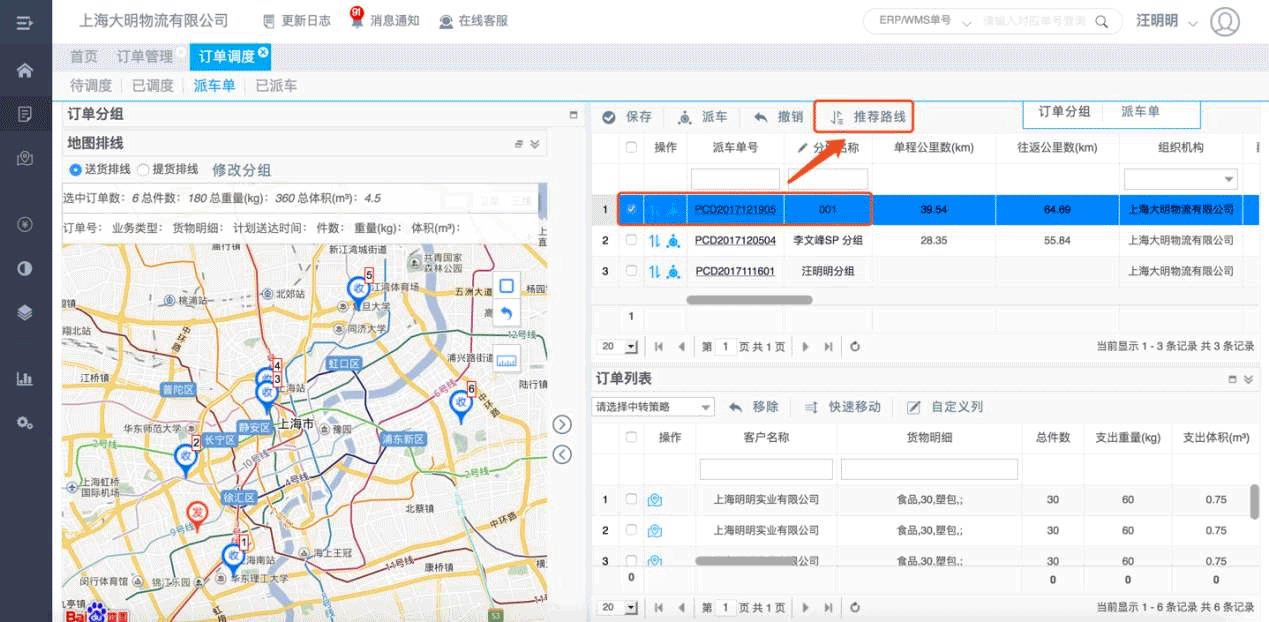1269x622 pixels.
Task: Click the red 发 origin marker on map
Action: (198, 514)
